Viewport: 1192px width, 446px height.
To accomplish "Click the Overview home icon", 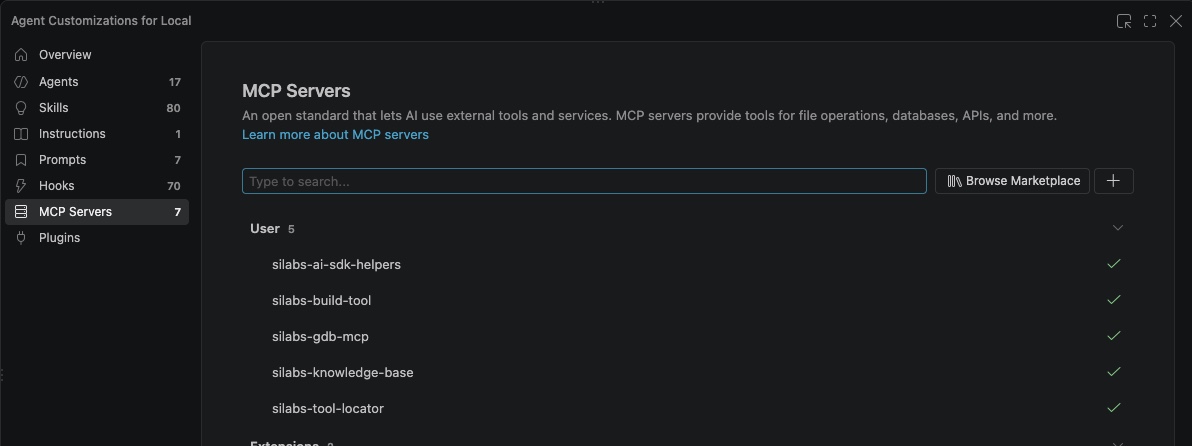I will point(21,55).
